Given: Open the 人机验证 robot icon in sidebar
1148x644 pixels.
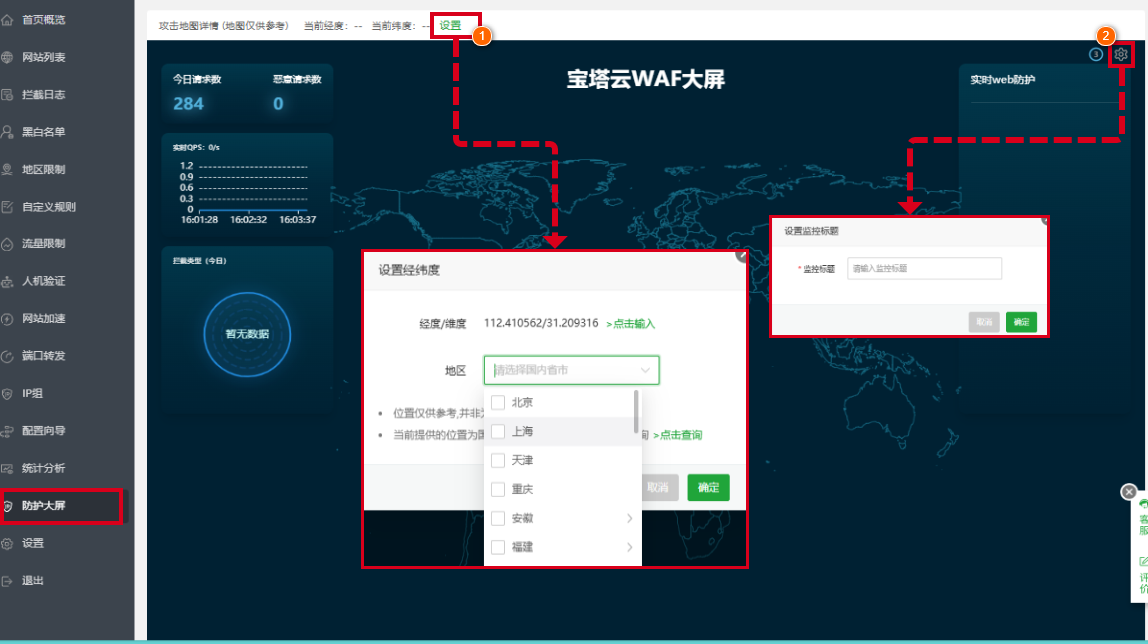Looking at the screenshot, I should (x=7, y=281).
